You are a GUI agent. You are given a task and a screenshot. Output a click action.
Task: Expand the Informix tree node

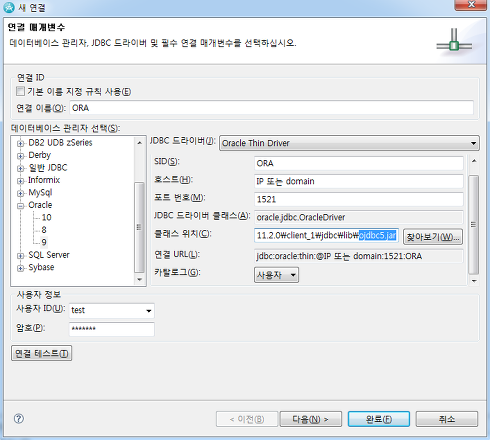(x=21, y=181)
